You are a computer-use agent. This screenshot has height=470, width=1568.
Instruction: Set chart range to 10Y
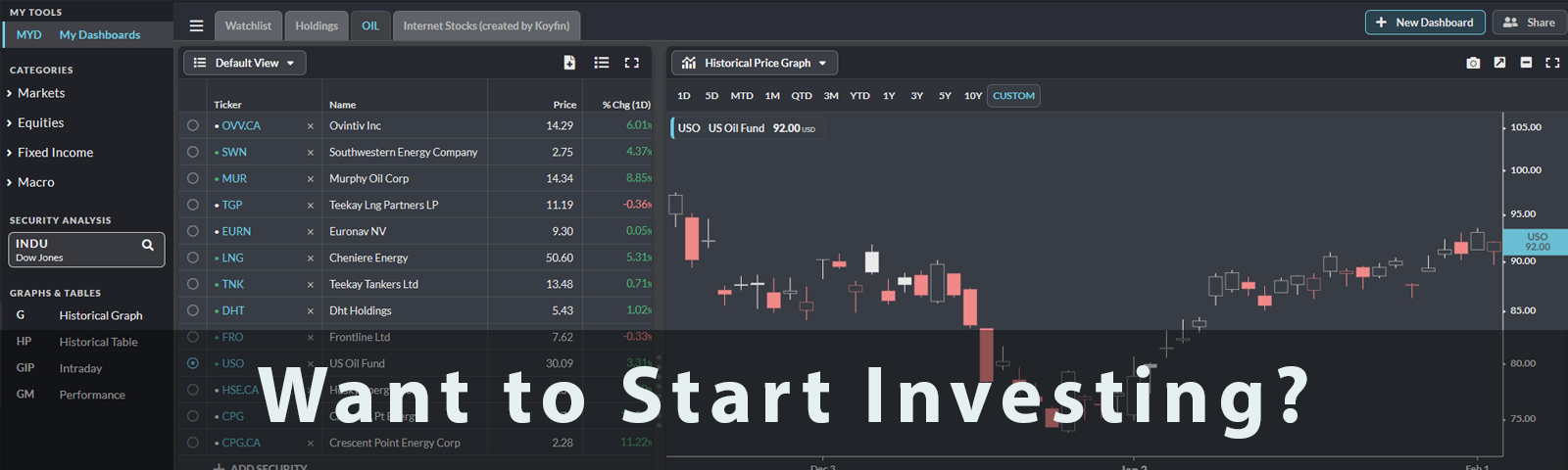click(x=973, y=96)
